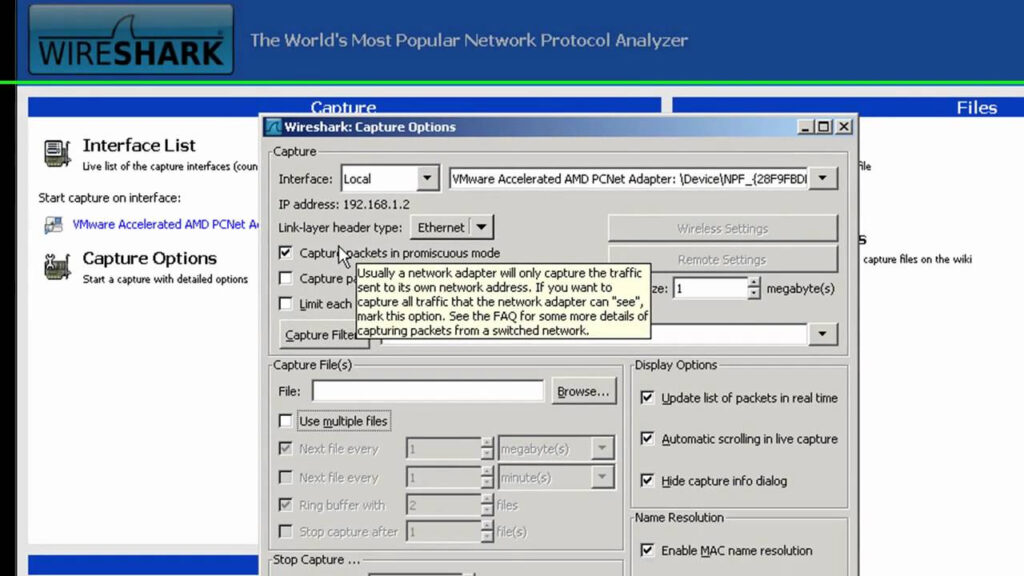This screenshot has width=1024, height=576.
Task: Toggle Ring buffer with files checkbox
Action: [285, 505]
